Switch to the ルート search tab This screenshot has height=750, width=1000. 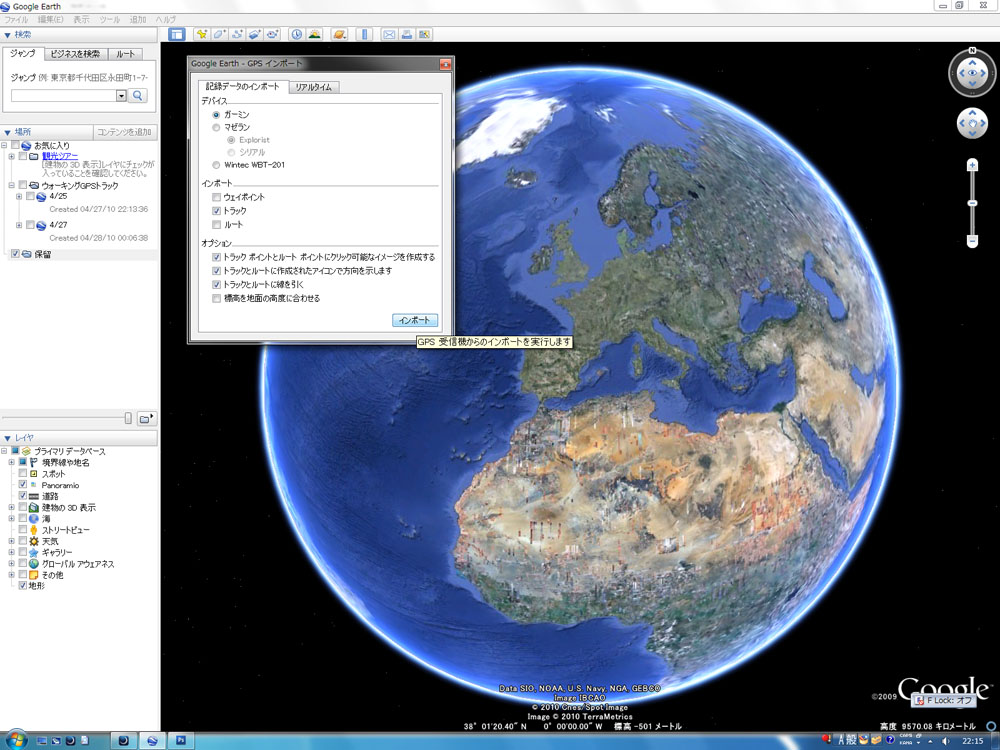pyautogui.click(x=125, y=54)
